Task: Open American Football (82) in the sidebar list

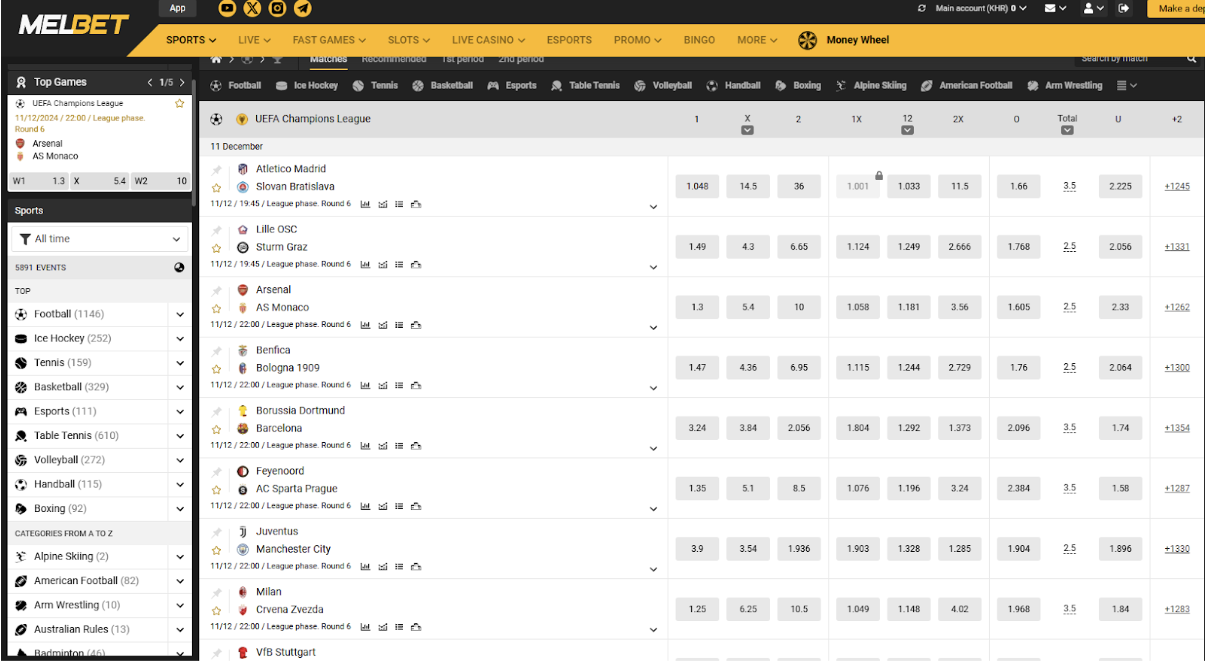Action: [86, 581]
